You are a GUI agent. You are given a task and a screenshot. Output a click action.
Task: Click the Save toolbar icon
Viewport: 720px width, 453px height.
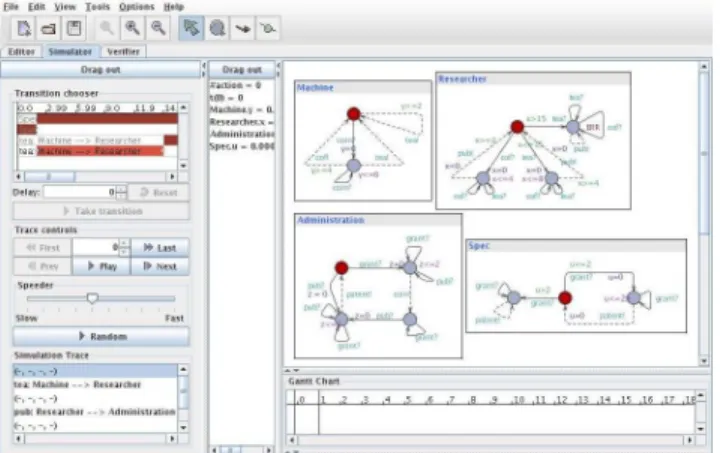pyautogui.click(x=74, y=28)
